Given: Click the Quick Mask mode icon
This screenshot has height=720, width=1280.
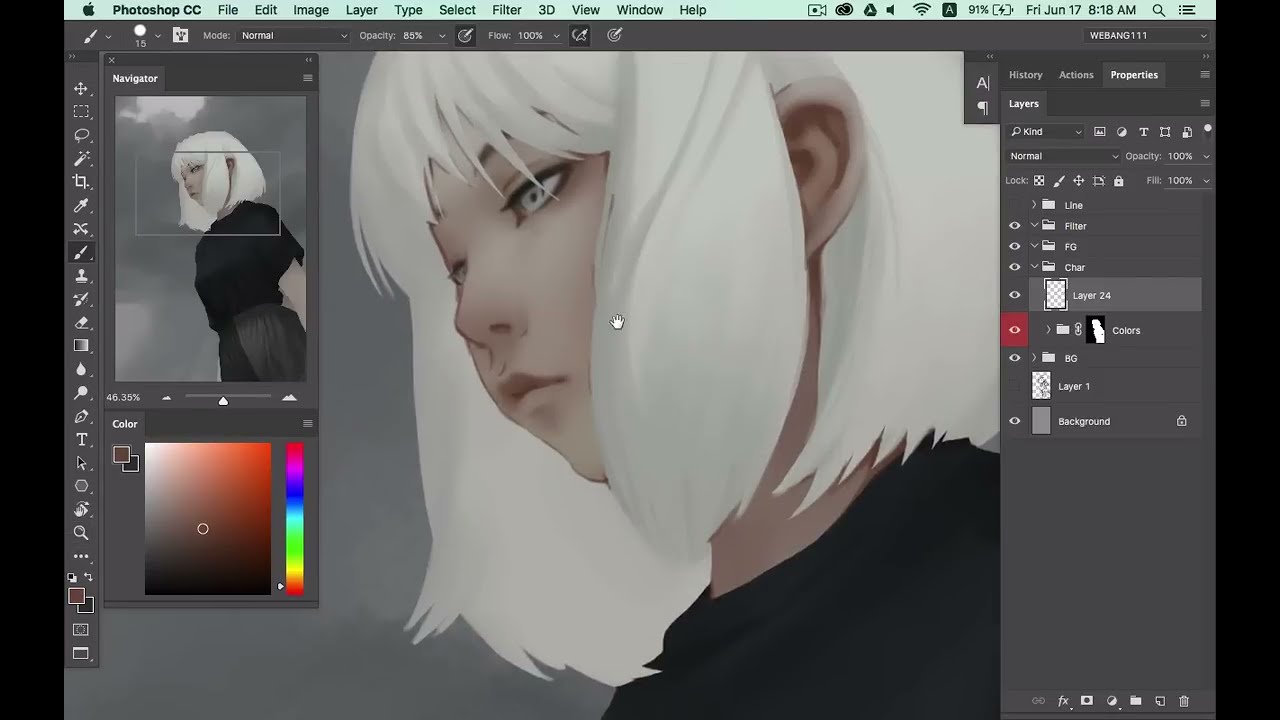Looking at the screenshot, I should point(81,630).
